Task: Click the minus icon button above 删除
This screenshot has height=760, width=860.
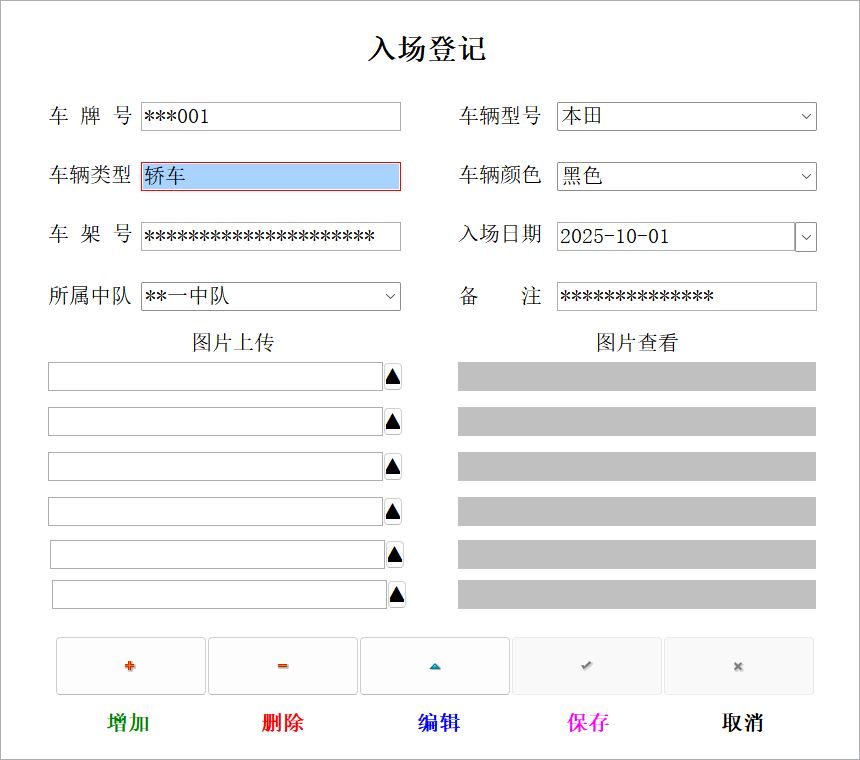Action: (282, 666)
